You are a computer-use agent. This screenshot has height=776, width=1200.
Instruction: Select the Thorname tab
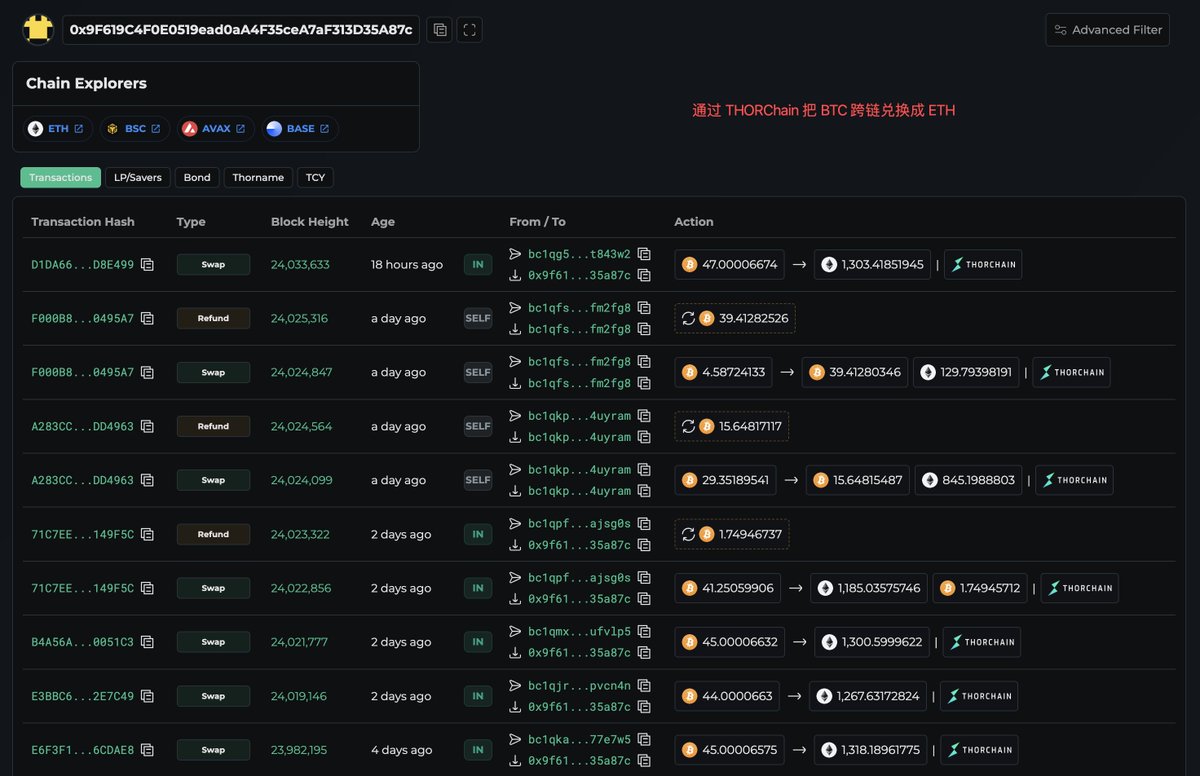[258, 177]
